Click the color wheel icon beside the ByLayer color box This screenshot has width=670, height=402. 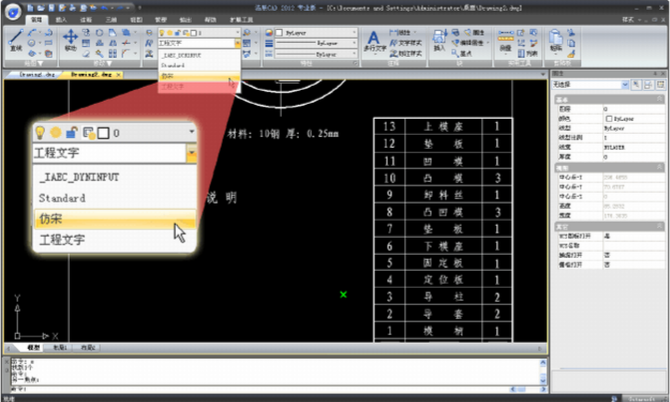click(269, 32)
